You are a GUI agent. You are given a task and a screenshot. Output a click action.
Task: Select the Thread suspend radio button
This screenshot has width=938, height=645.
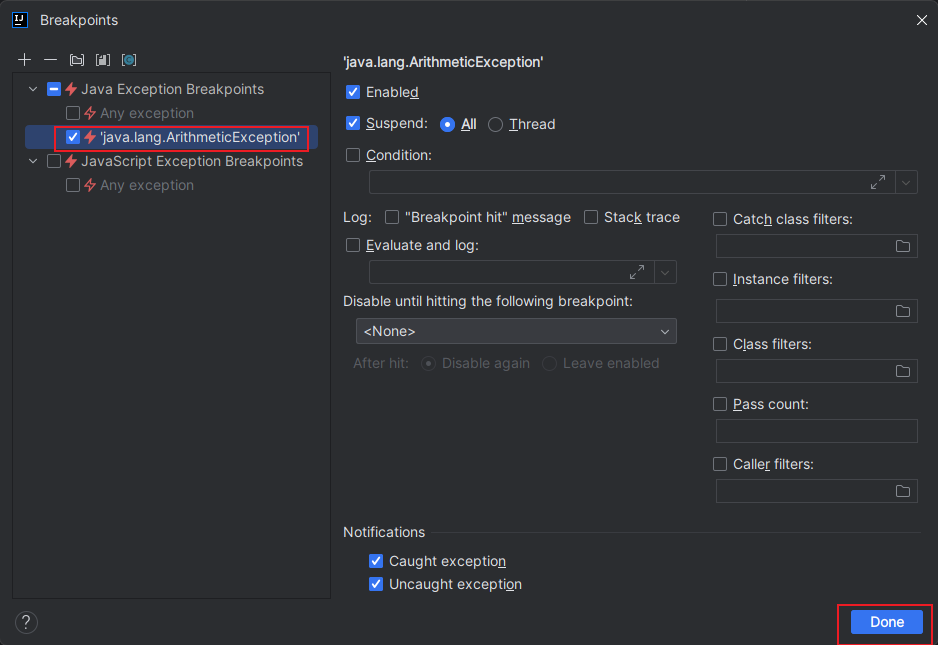pyautogui.click(x=496, y=125)
